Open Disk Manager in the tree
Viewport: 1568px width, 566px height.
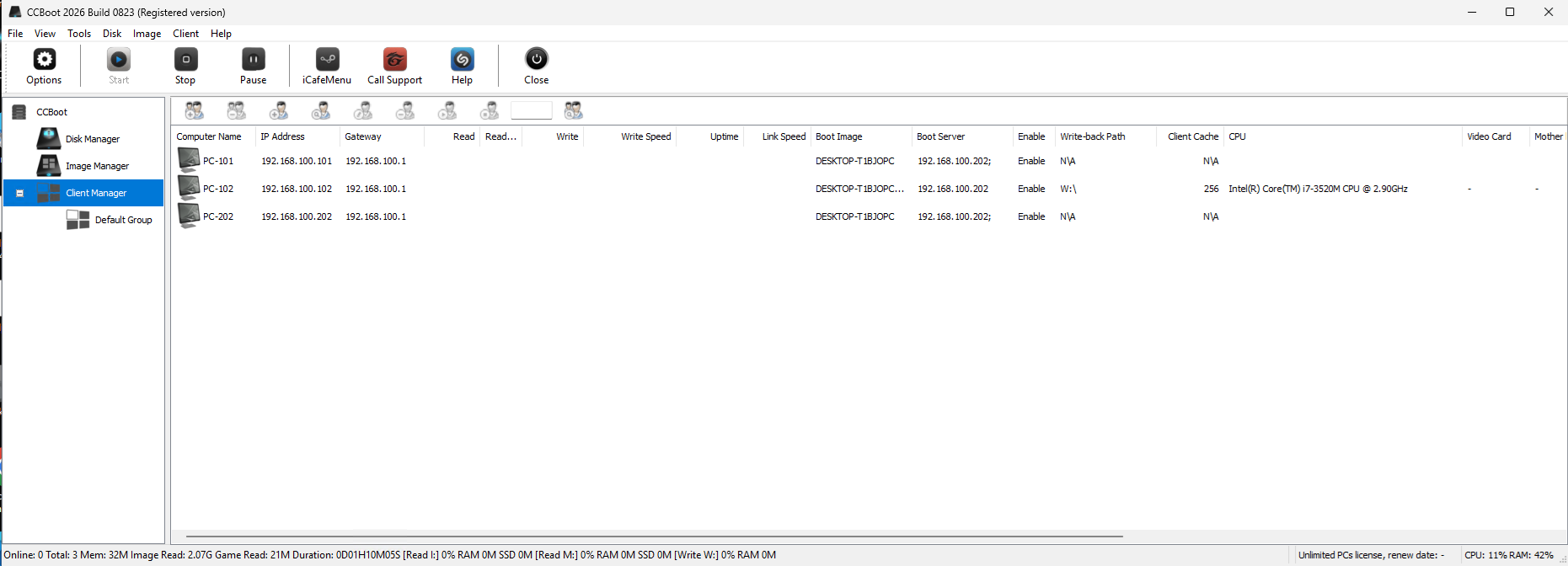point(93,139)
